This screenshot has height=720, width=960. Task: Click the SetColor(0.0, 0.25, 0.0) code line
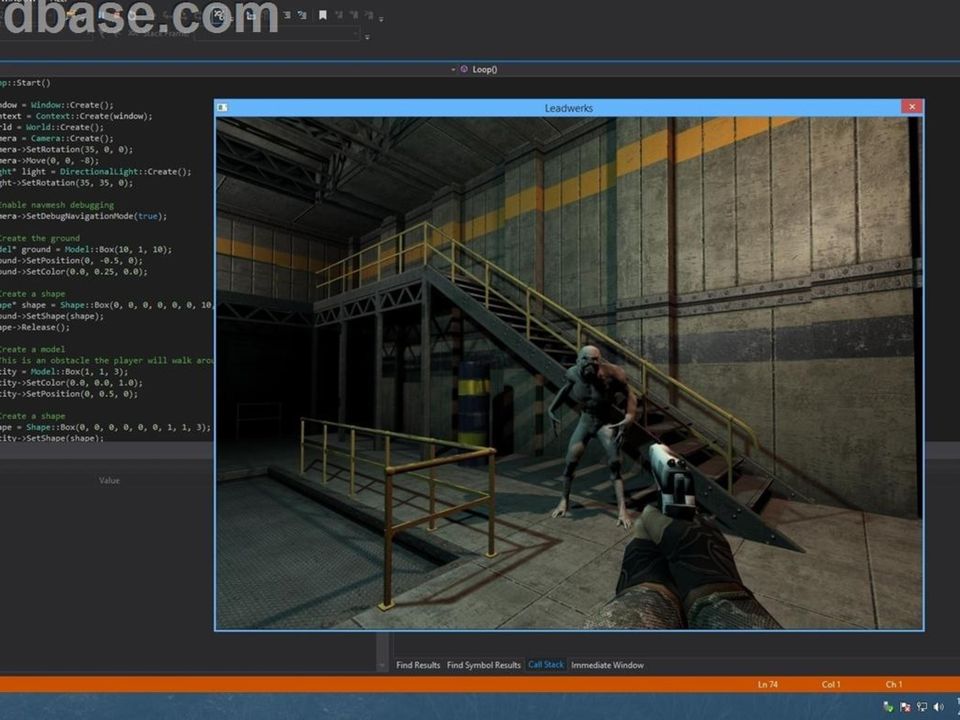click(x=73, y=272)
